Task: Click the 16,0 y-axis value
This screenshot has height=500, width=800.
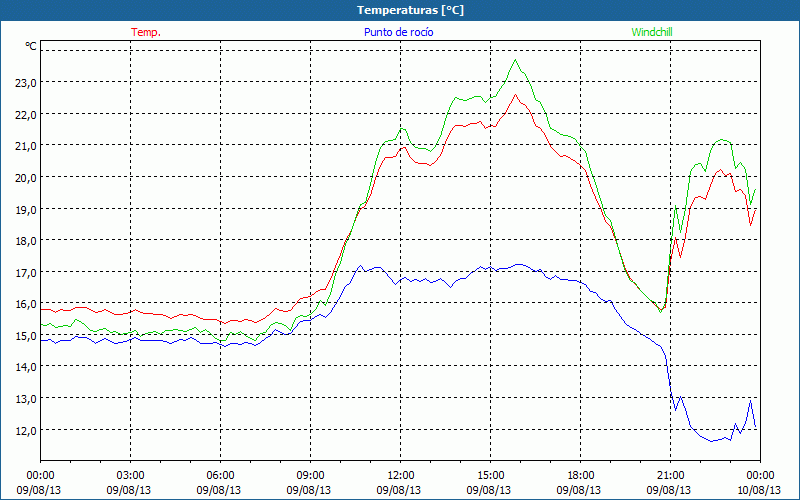Action: pyautogui.click(x=26, y=305)
